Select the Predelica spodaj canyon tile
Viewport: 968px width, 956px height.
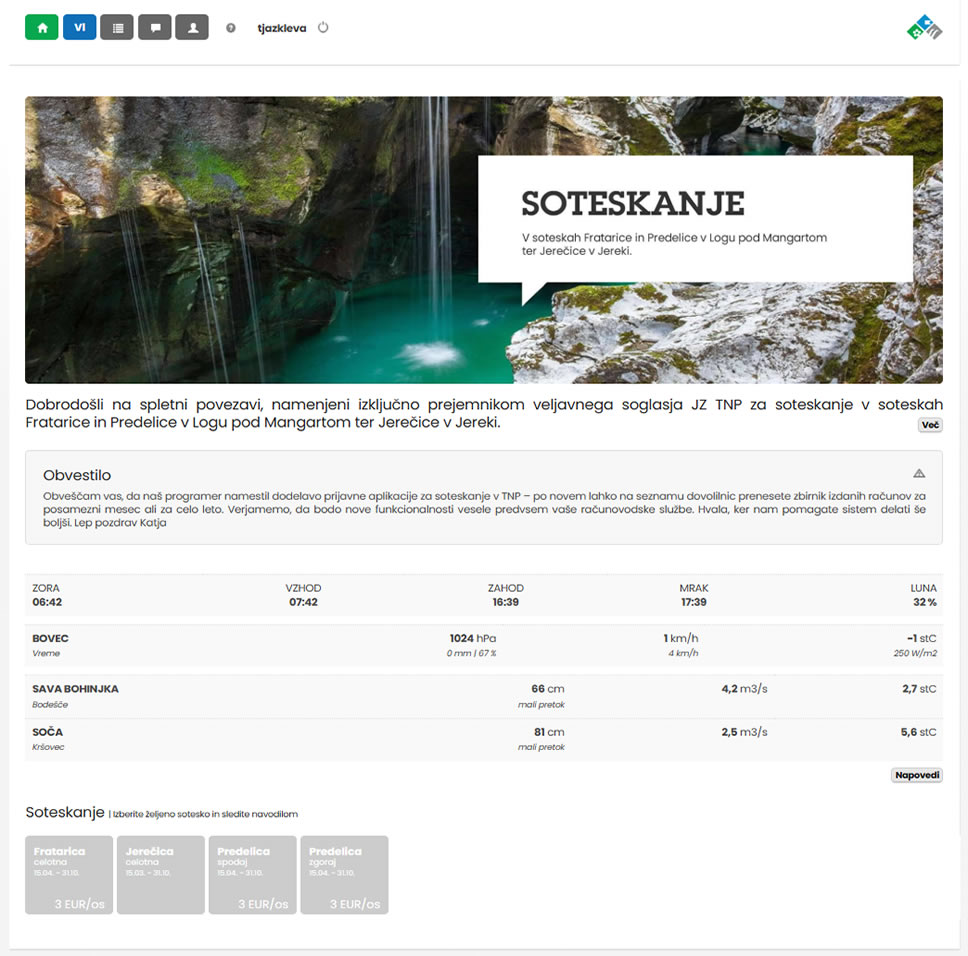coord(252,875)
